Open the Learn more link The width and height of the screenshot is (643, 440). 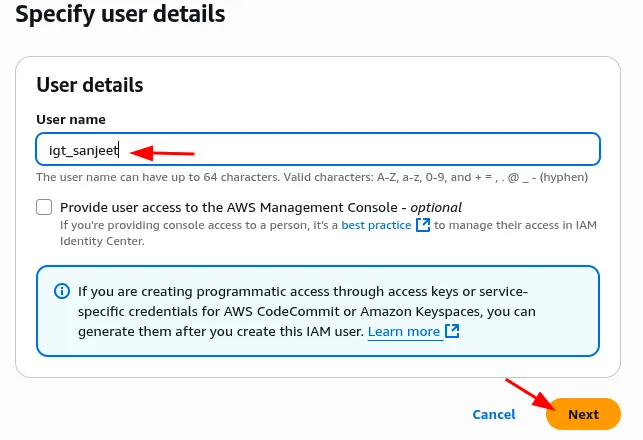tap(403, 331)
